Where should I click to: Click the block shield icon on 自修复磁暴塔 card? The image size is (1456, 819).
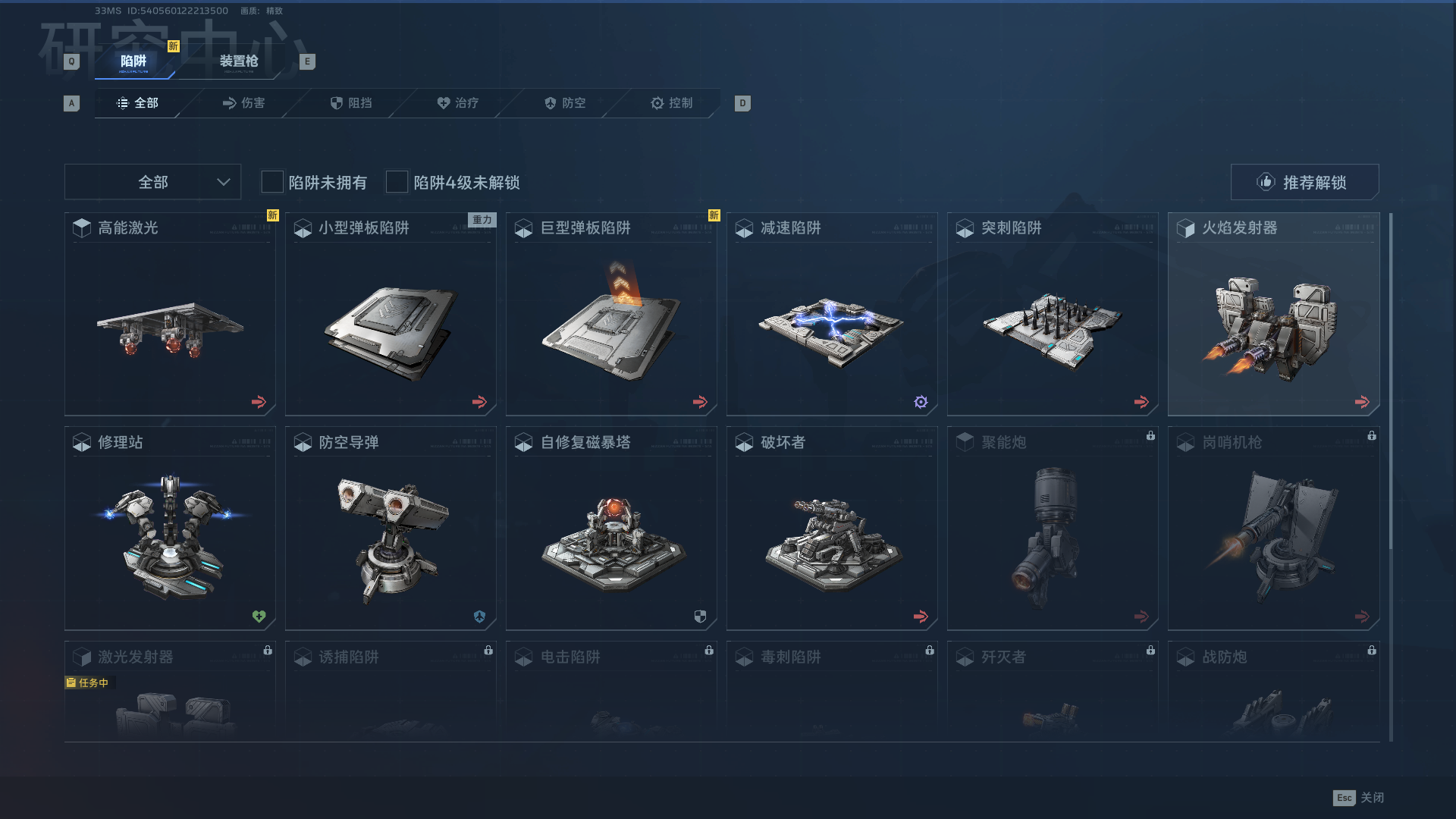pyautogui.click(x=700, y=617)
